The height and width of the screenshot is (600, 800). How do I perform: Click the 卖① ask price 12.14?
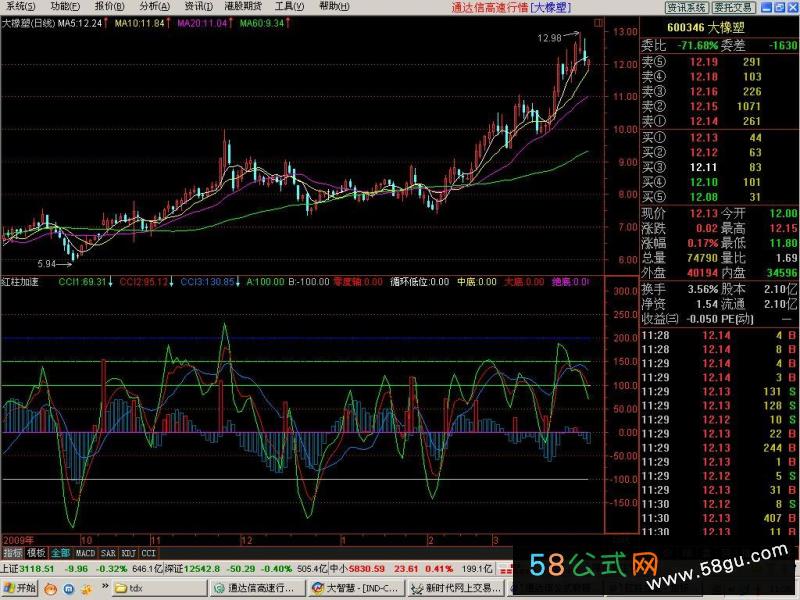point(704,121)
